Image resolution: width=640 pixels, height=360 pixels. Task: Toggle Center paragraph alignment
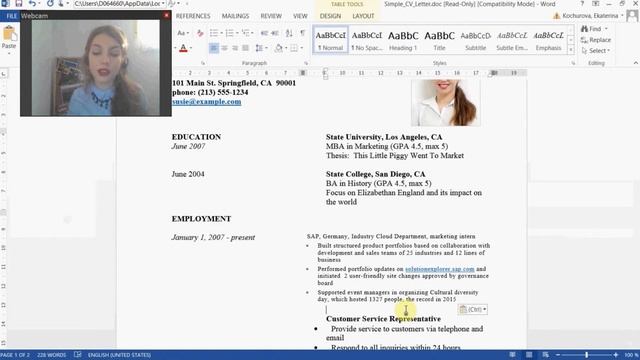[x=224, y=48]
